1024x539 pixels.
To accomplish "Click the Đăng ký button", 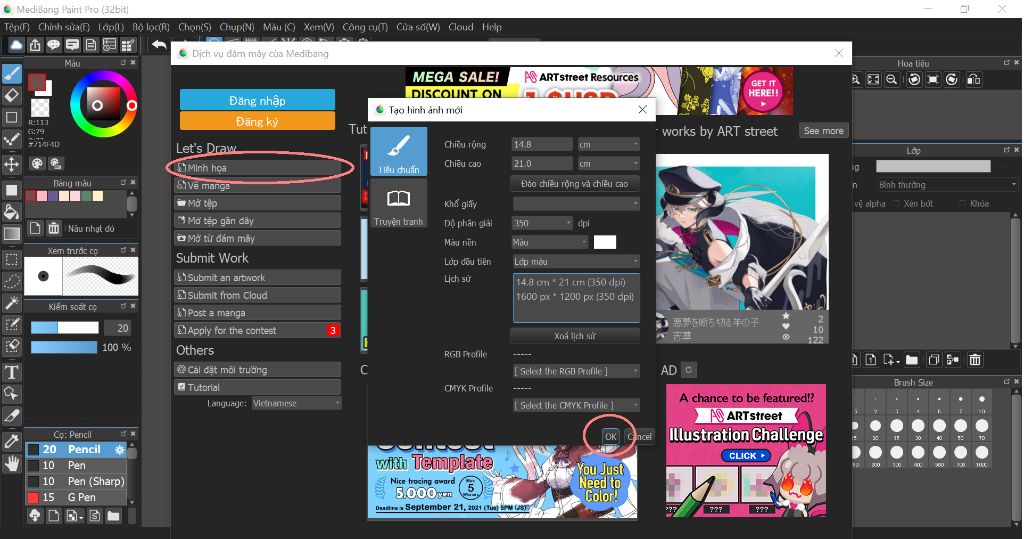I will (x=257, y=121).
